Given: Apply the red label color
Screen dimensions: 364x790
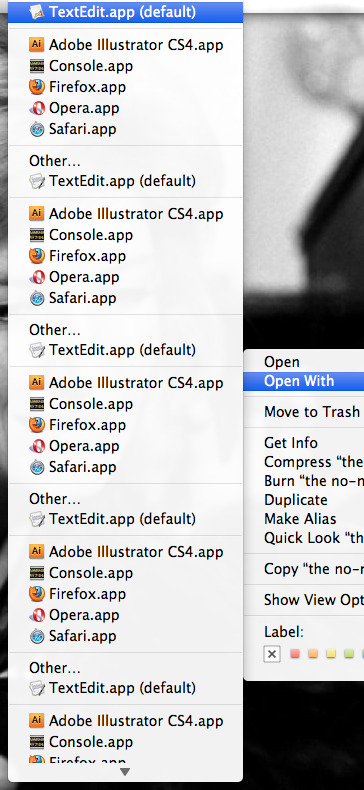Looking at the screenshot, I should click(x=295, y=654).
